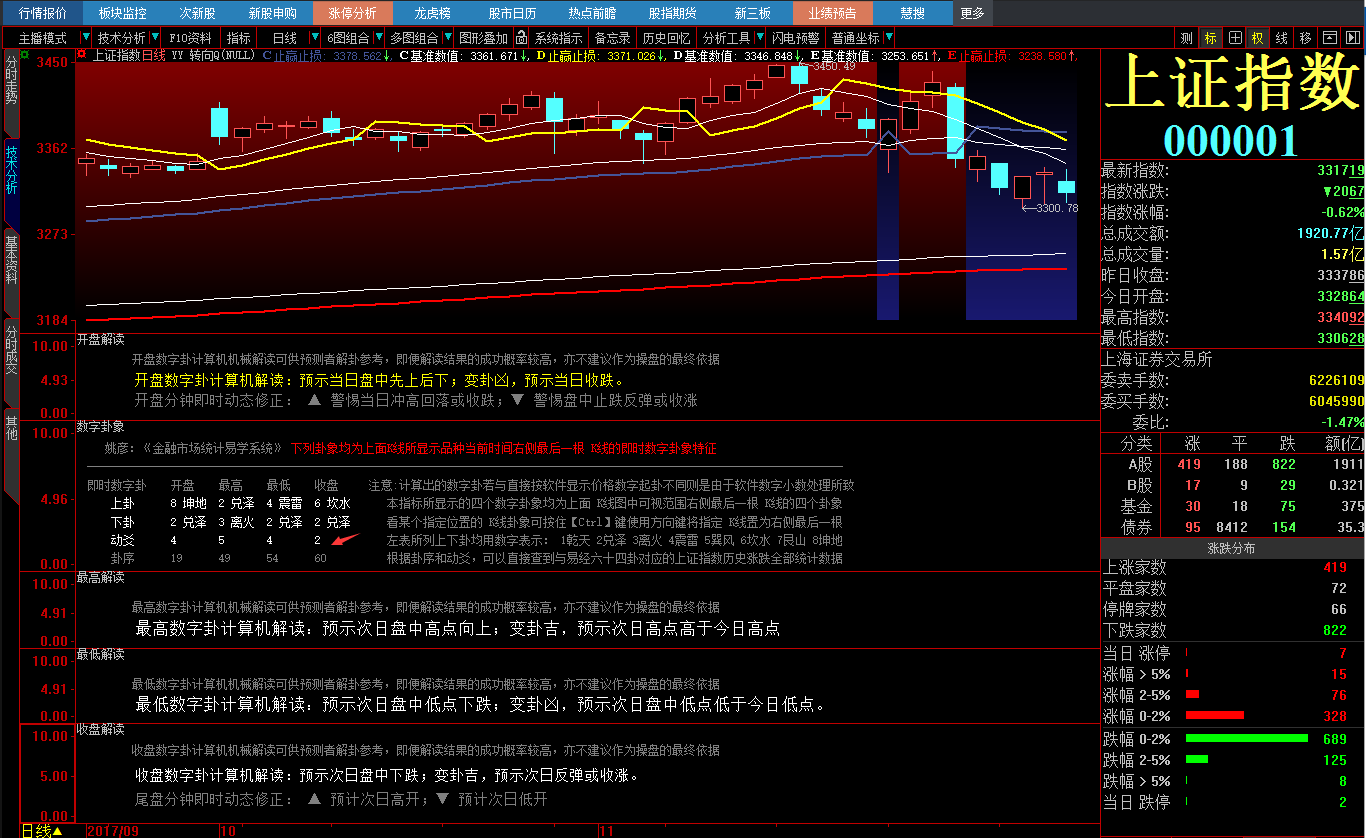1366x838 pixels.
Task: Click the 系统指示 toolbar button
Action: tap(558, 38)
